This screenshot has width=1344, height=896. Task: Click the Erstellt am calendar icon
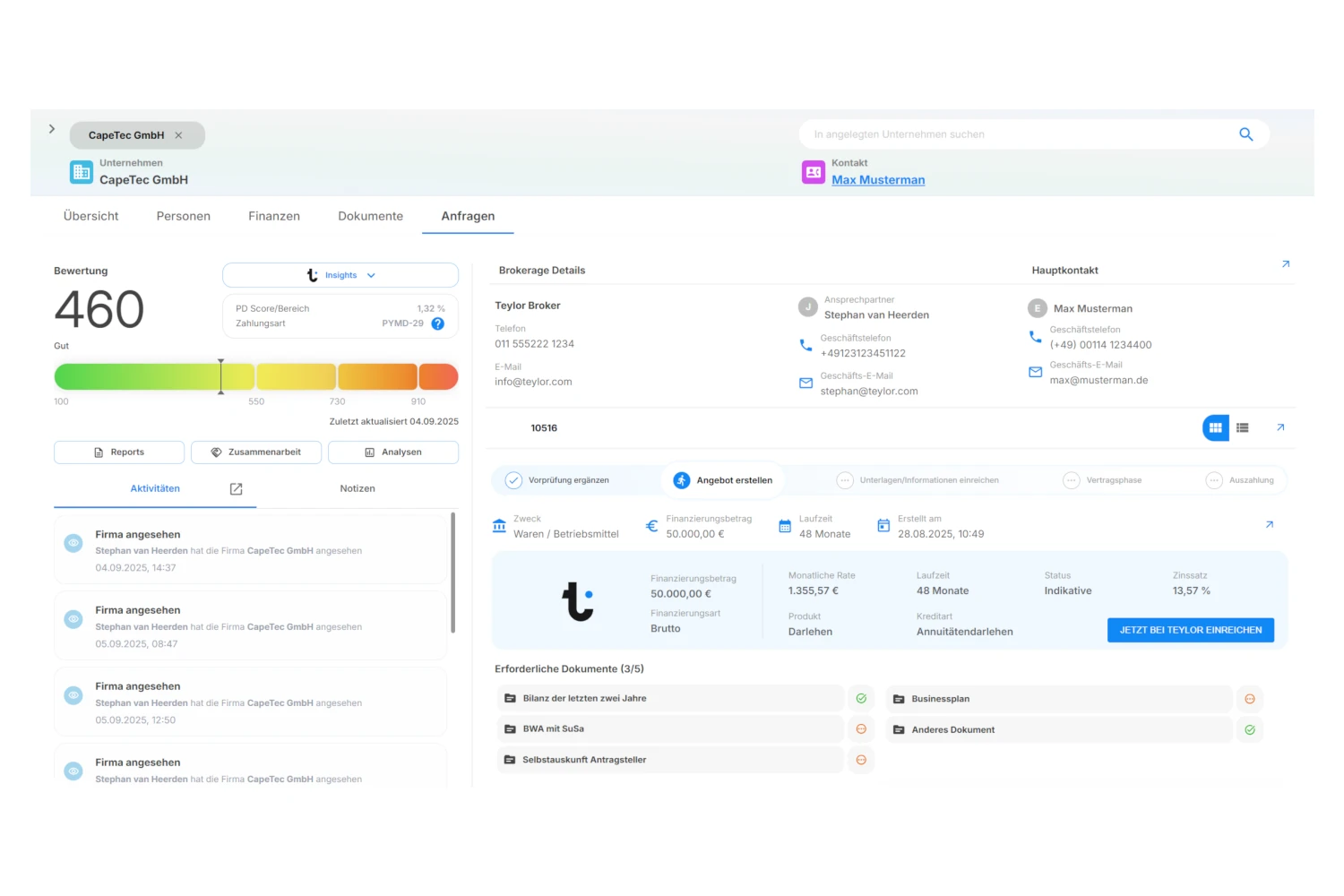(883, 526)
